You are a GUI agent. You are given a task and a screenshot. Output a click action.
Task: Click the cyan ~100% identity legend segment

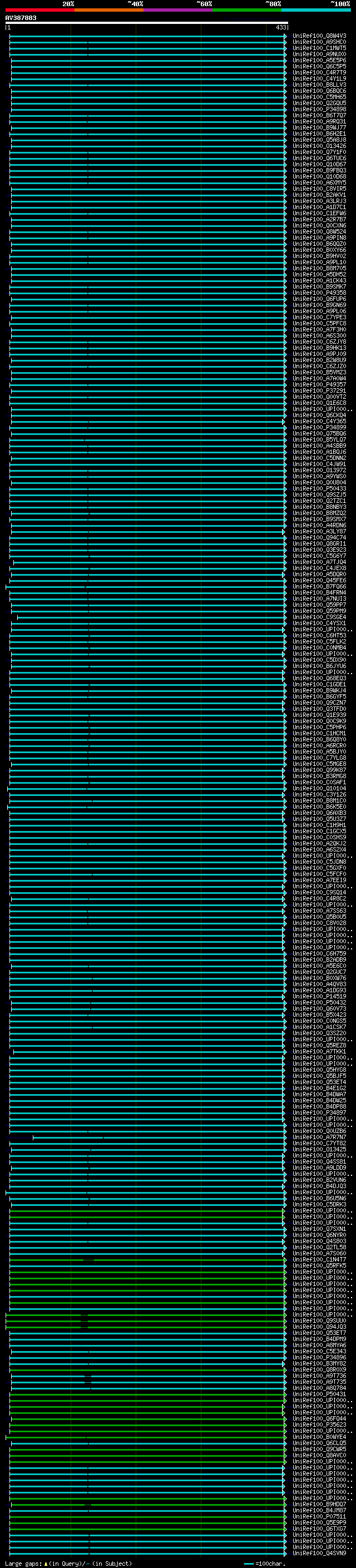[317, 10]
